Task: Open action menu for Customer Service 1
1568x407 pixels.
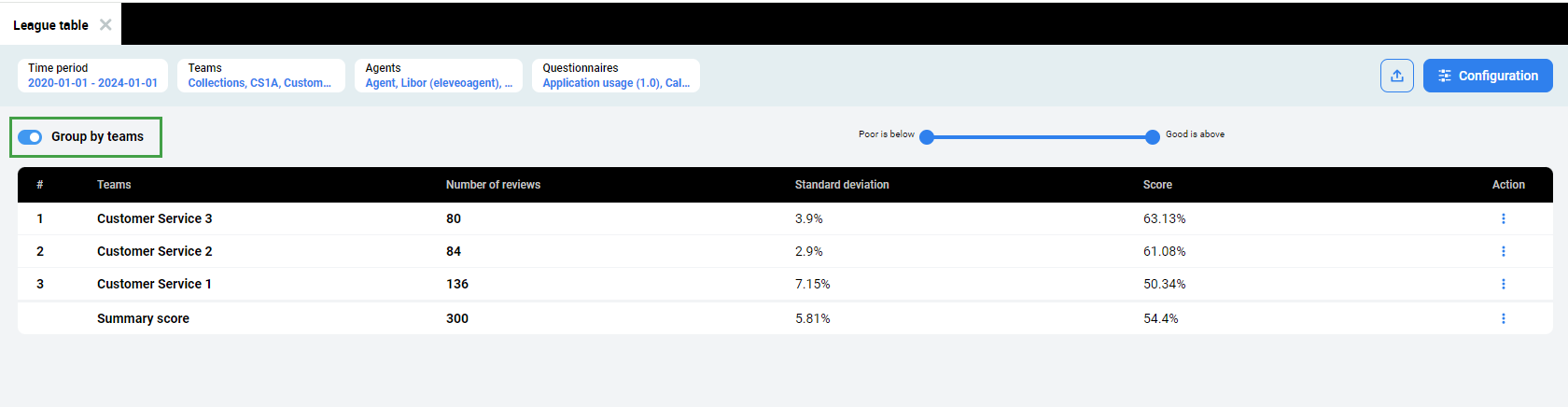Action: (x=1503, y=284)
